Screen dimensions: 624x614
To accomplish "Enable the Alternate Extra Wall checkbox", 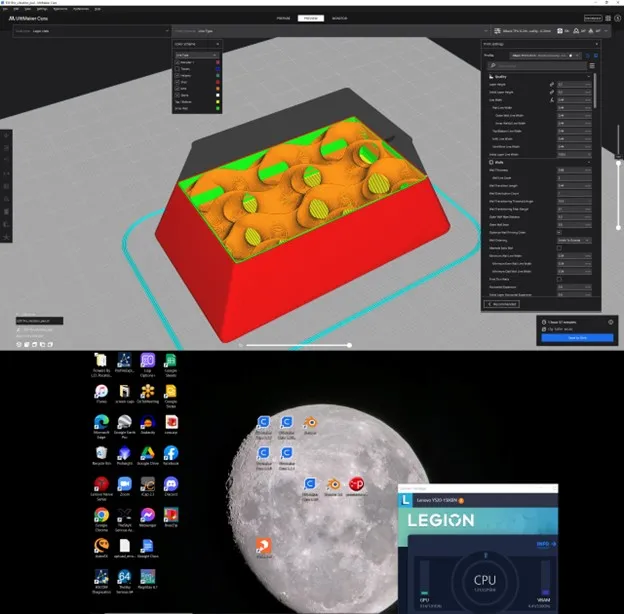I will 559,248.
